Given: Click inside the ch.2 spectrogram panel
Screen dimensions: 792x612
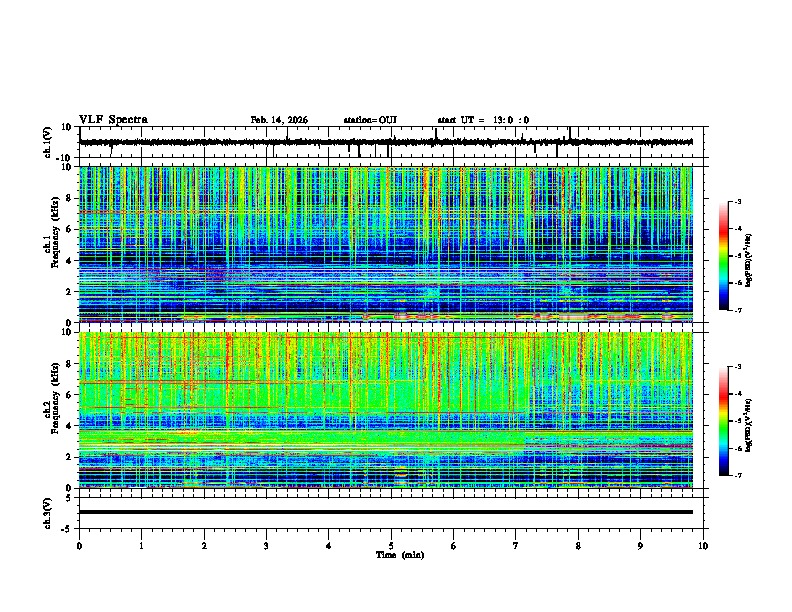Looking at the screenshot, I should coord(386,410).
